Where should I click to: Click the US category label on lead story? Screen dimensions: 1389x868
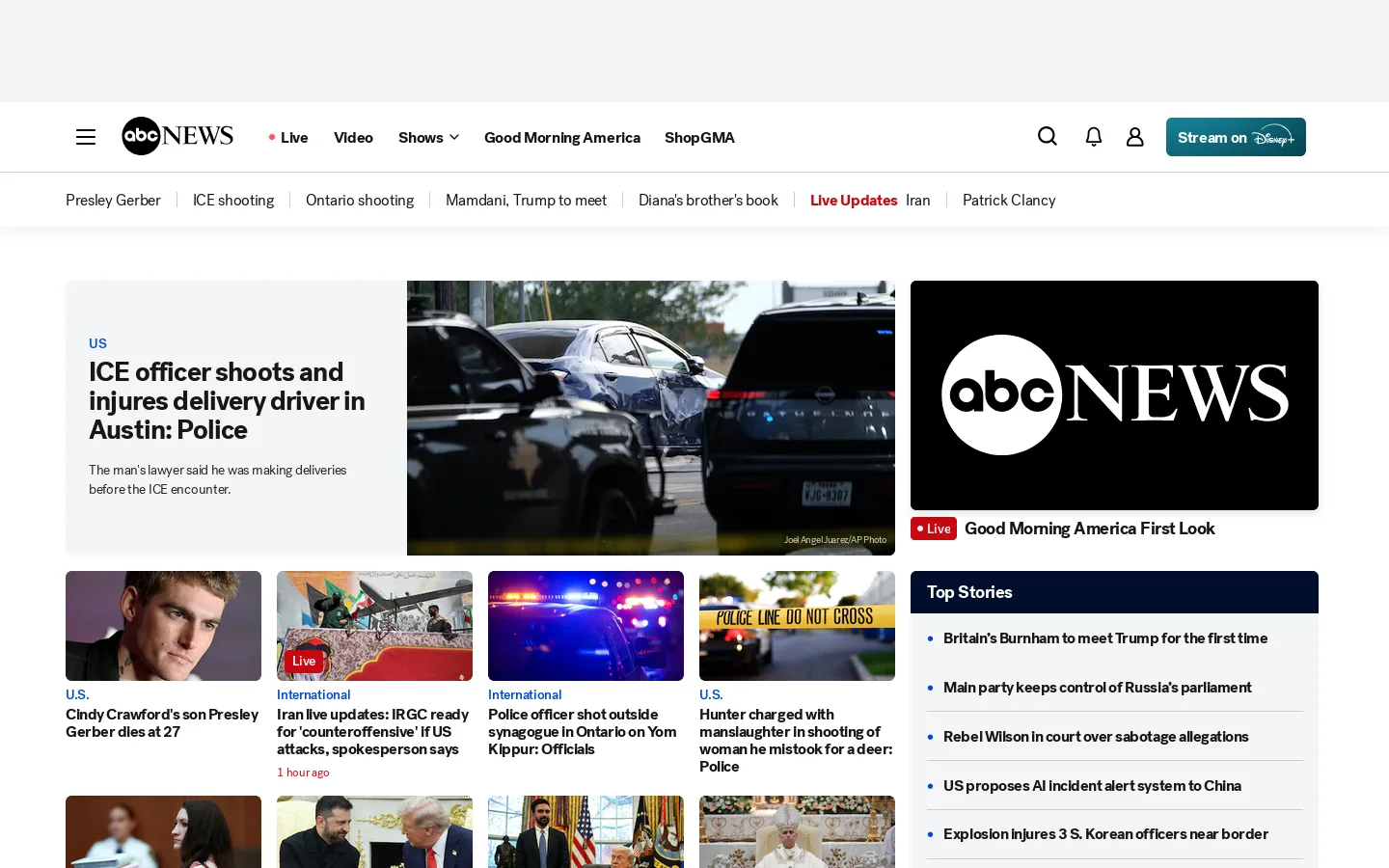point(97,343)
